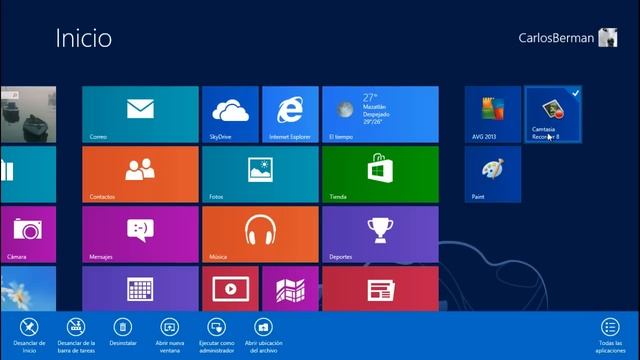
Task: Open the Música tile
Action: click(260, 234)
